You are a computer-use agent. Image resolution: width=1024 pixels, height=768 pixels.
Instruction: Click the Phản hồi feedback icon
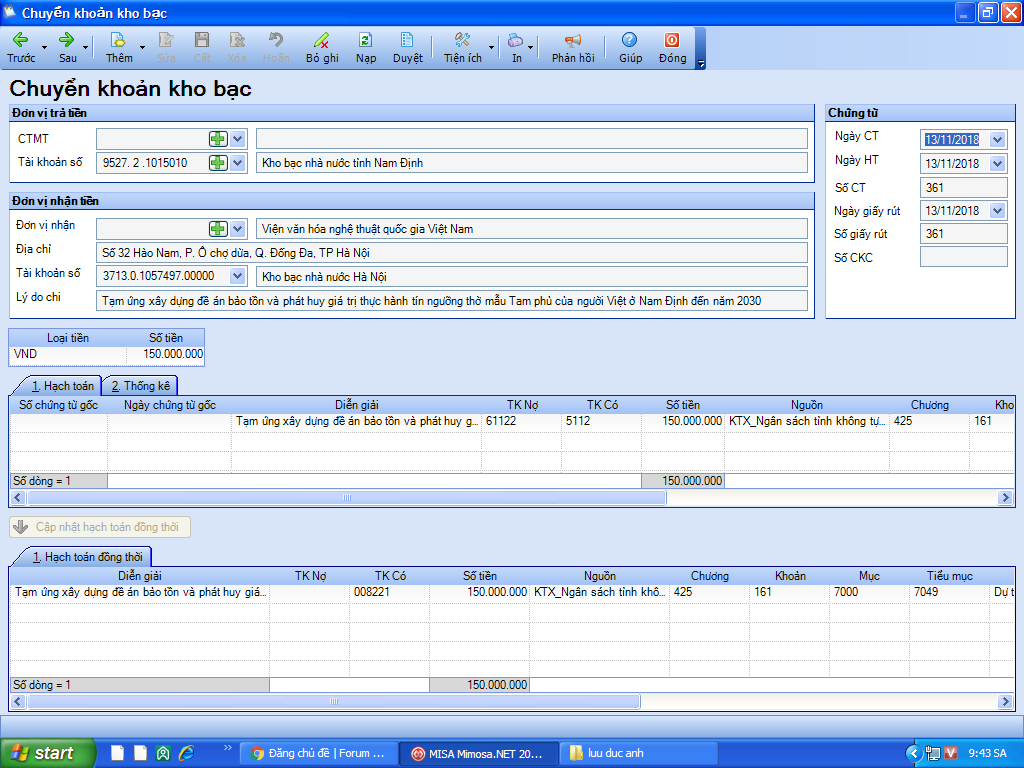click(x=573, y=40)
